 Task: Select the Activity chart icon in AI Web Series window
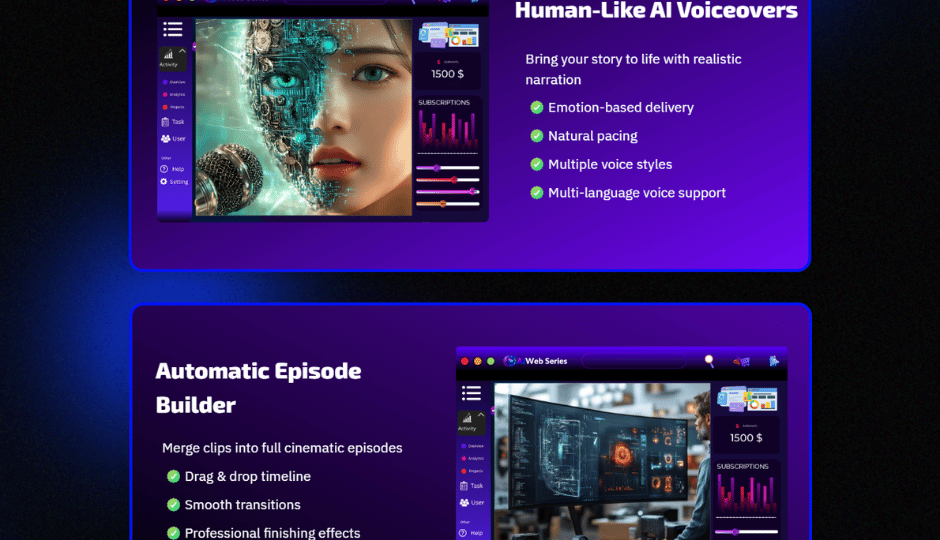467,419
